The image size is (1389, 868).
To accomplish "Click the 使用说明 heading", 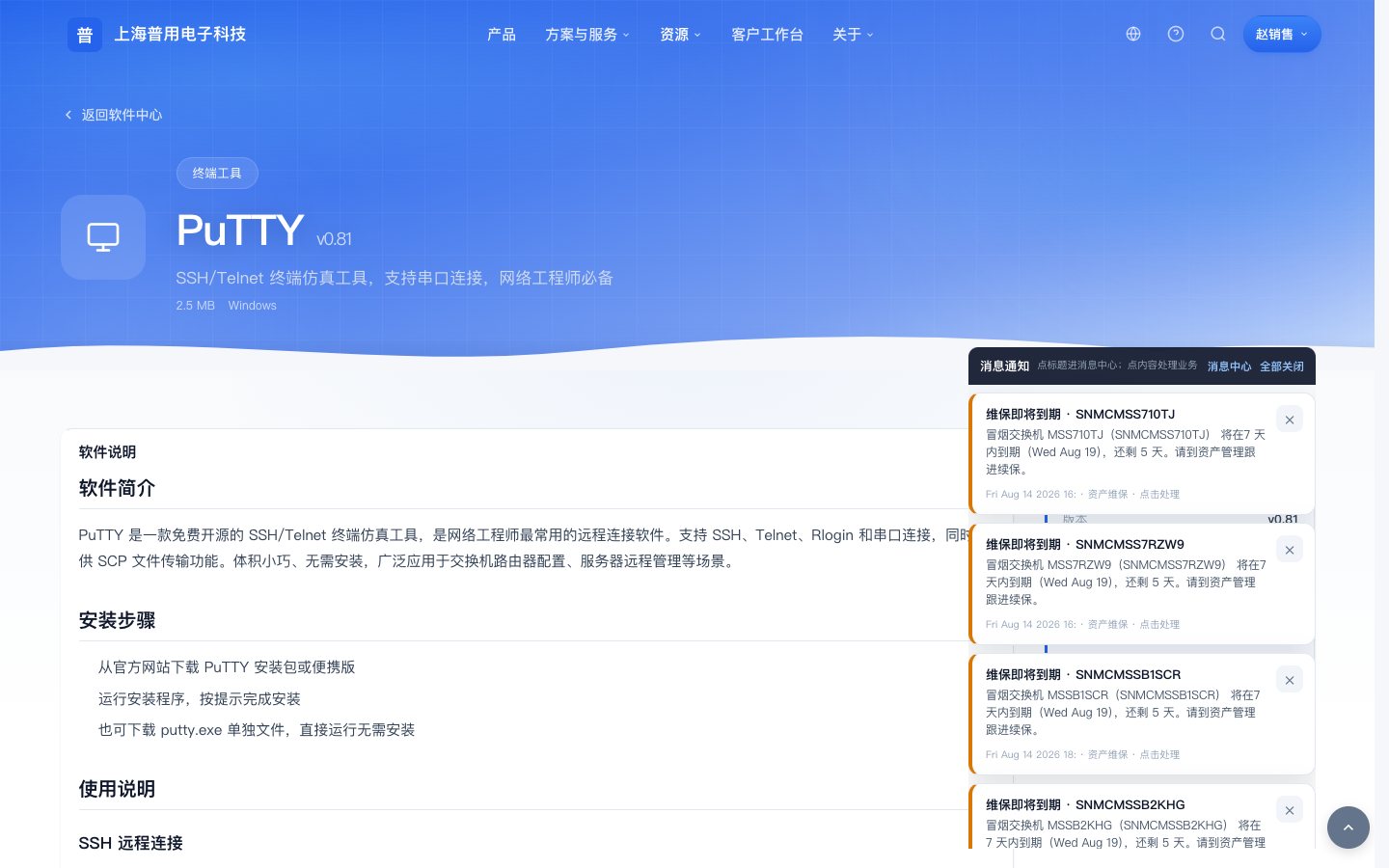I will 117,789.
